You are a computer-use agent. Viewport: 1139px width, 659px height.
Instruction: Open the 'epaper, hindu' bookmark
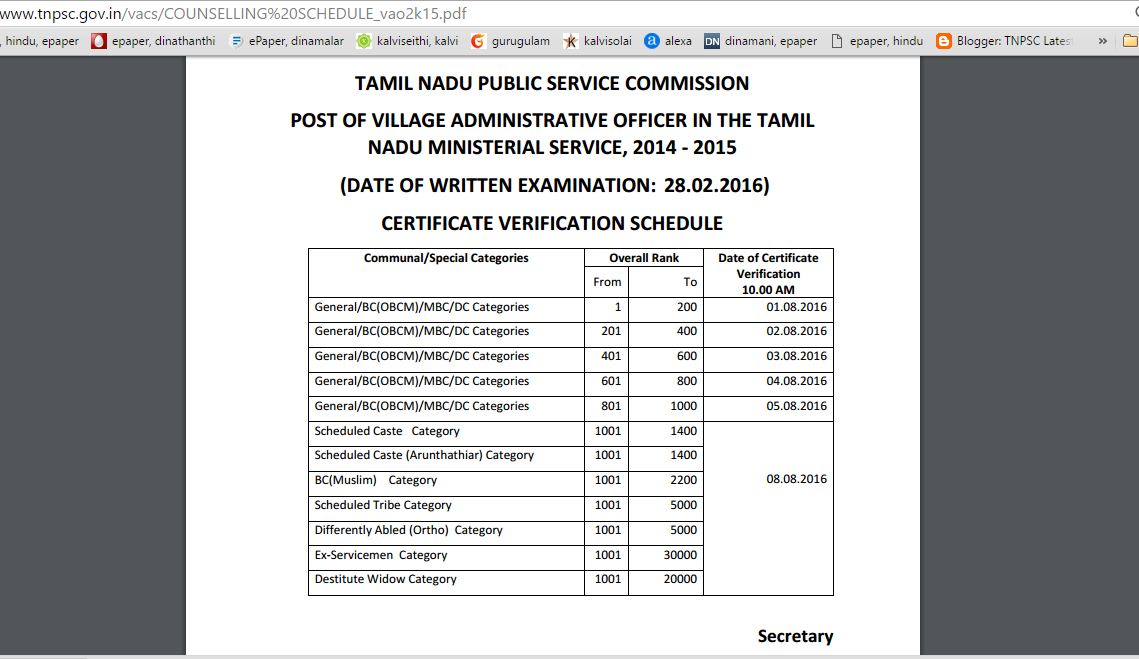877,41
